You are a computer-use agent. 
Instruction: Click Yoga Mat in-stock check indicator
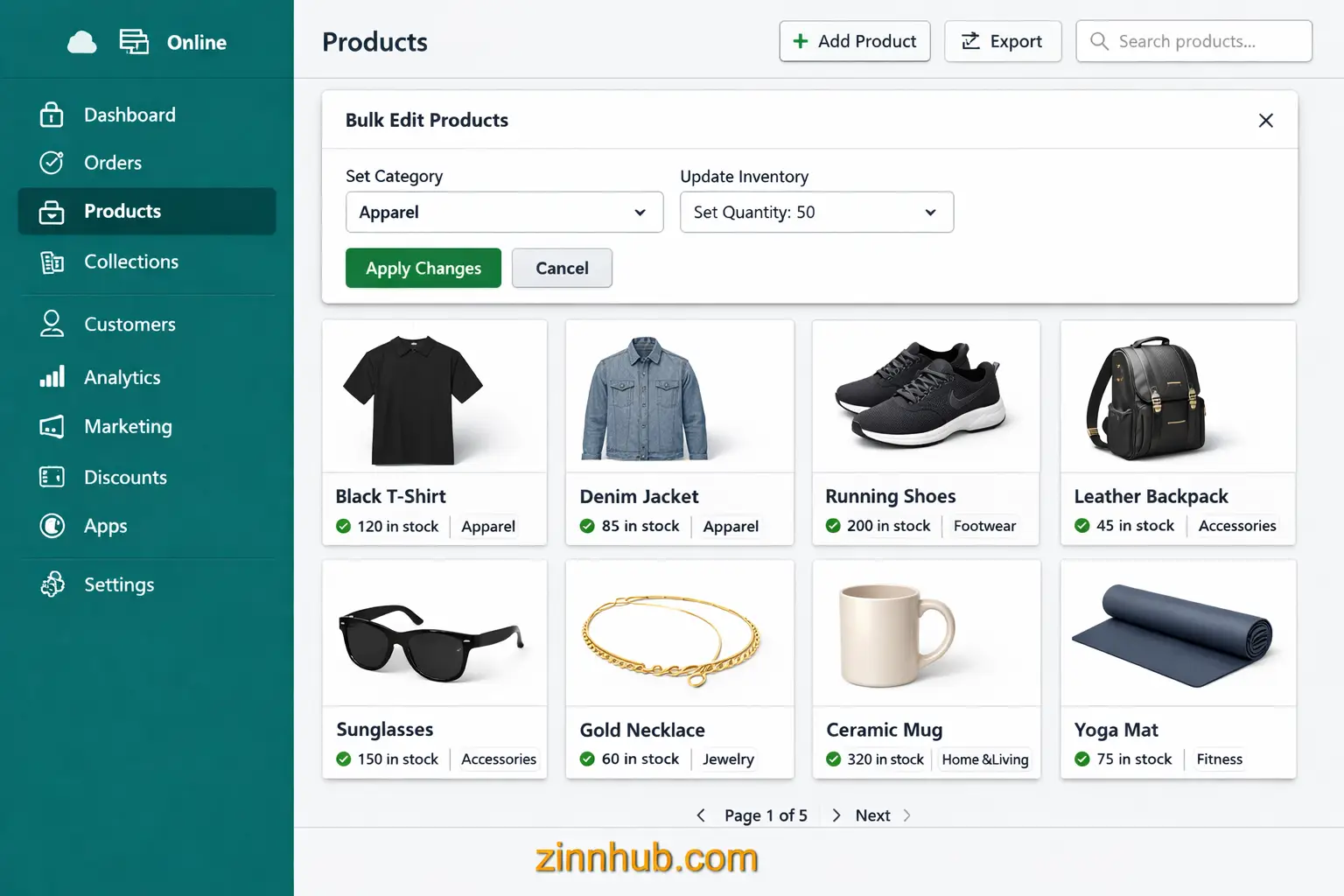1082,759
